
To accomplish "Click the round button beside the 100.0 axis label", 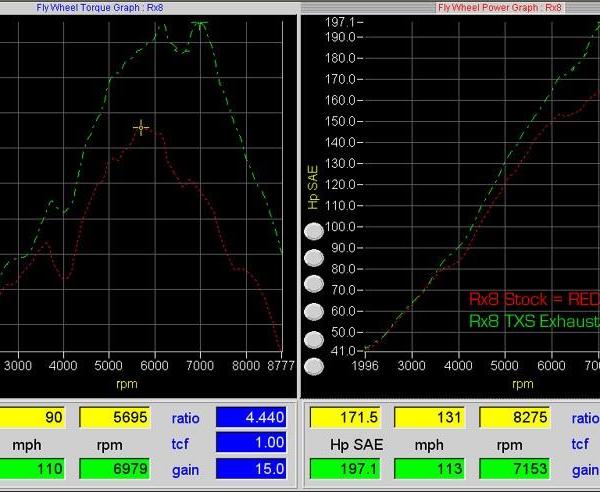I will (314, 231).
